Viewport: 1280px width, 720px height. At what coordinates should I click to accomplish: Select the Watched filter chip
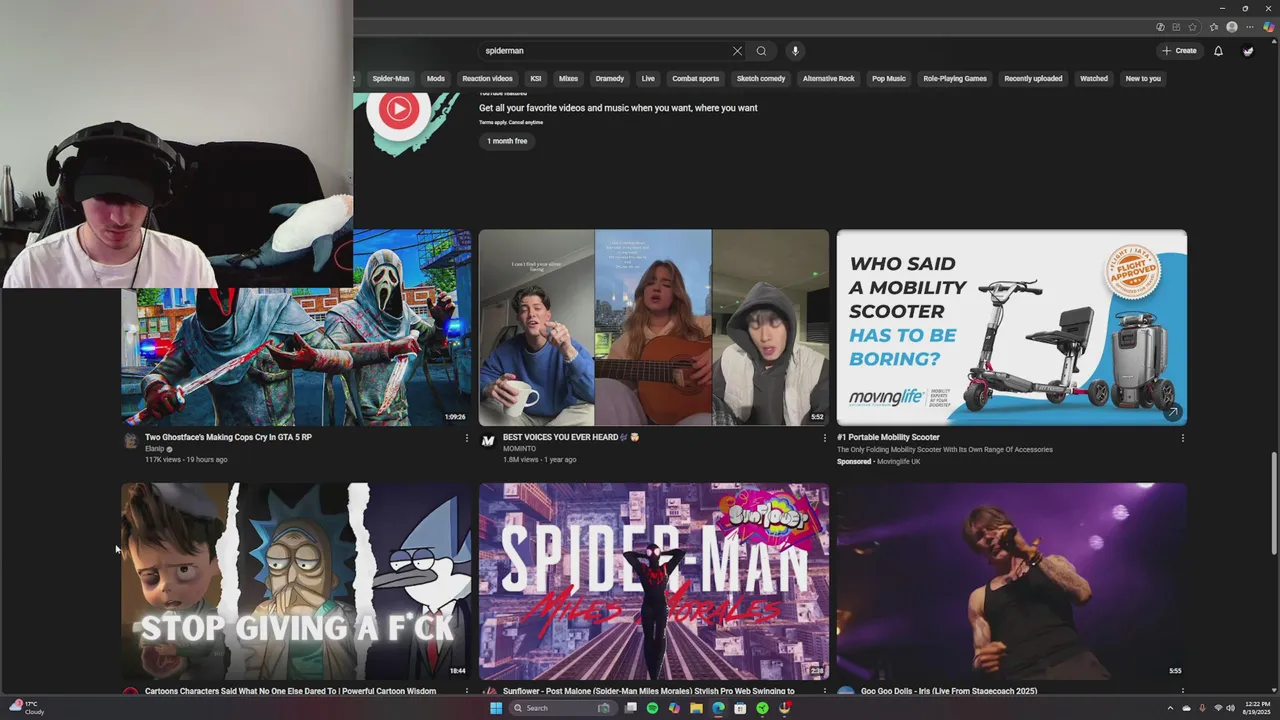pos(1094,79)
